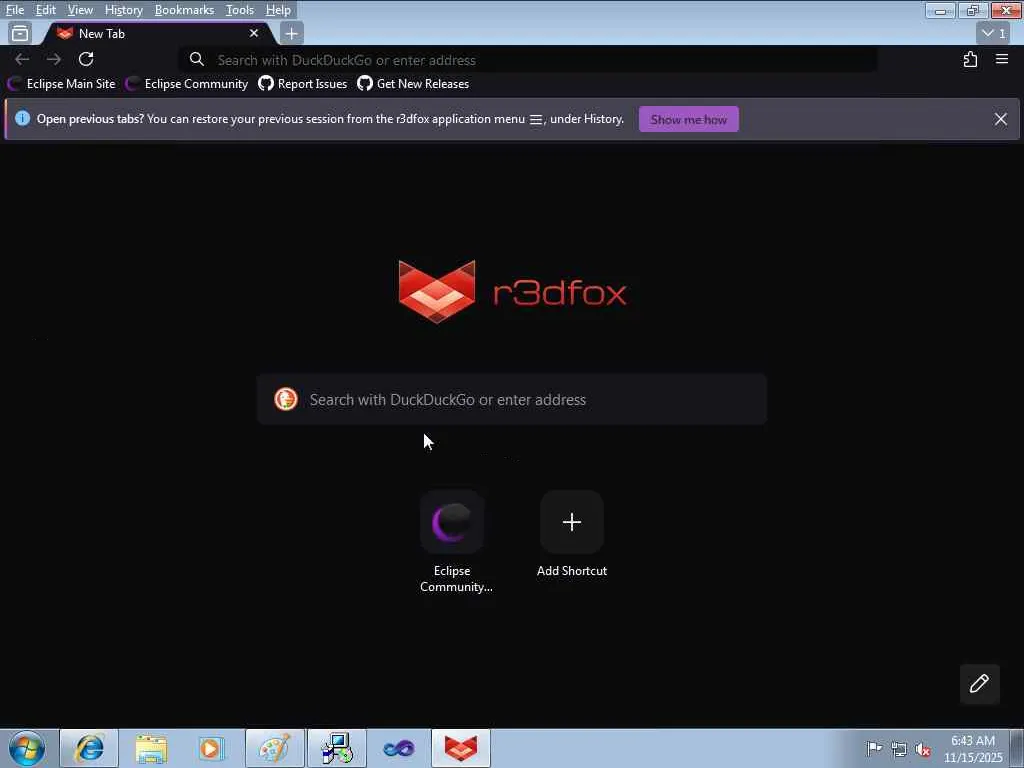Open the Action Center flag icon

tap(873, 749)
